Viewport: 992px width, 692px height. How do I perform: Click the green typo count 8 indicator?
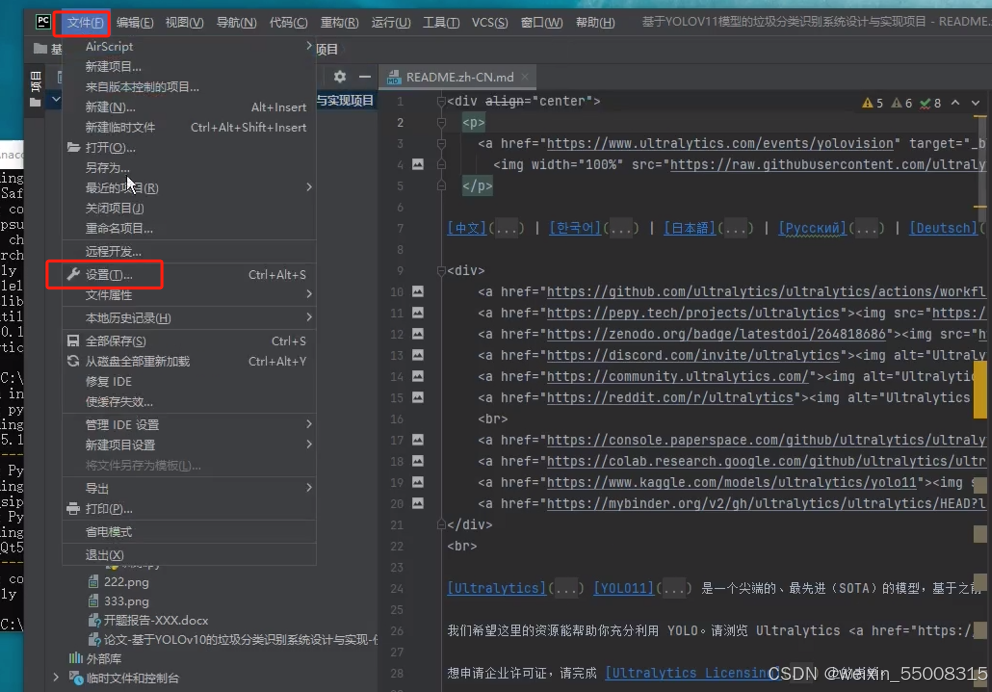pyautogui.click(x=931, y=102)
